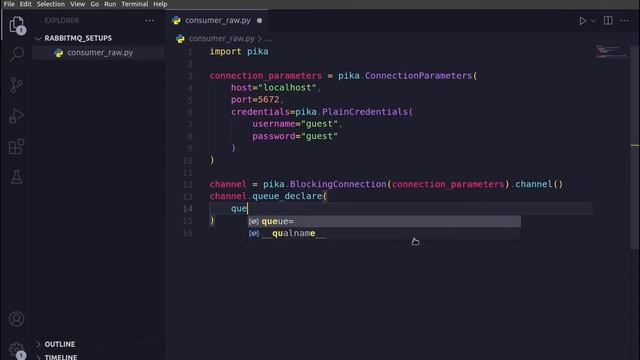640x360 pixels.
Task: Click the password="guest" argument
Action: (x=295, y=136)
